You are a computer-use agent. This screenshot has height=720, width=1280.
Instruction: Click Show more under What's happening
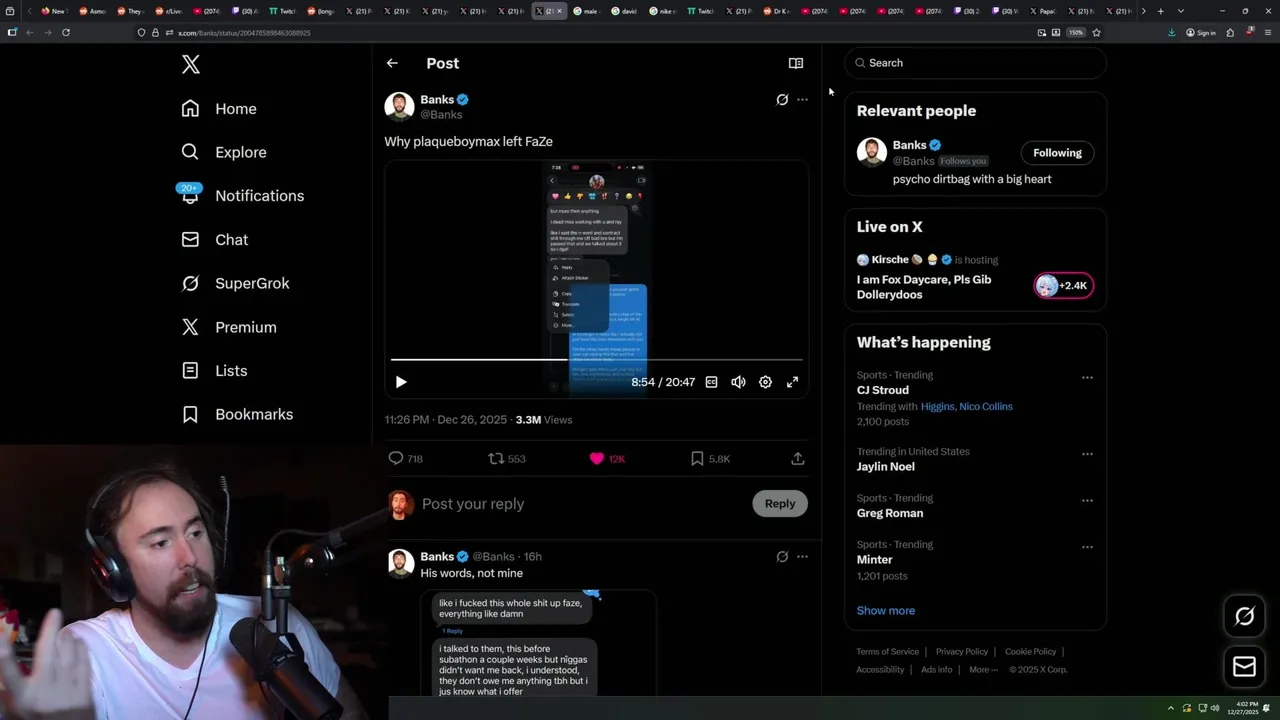pyautogui.click(x=886, y=611)
